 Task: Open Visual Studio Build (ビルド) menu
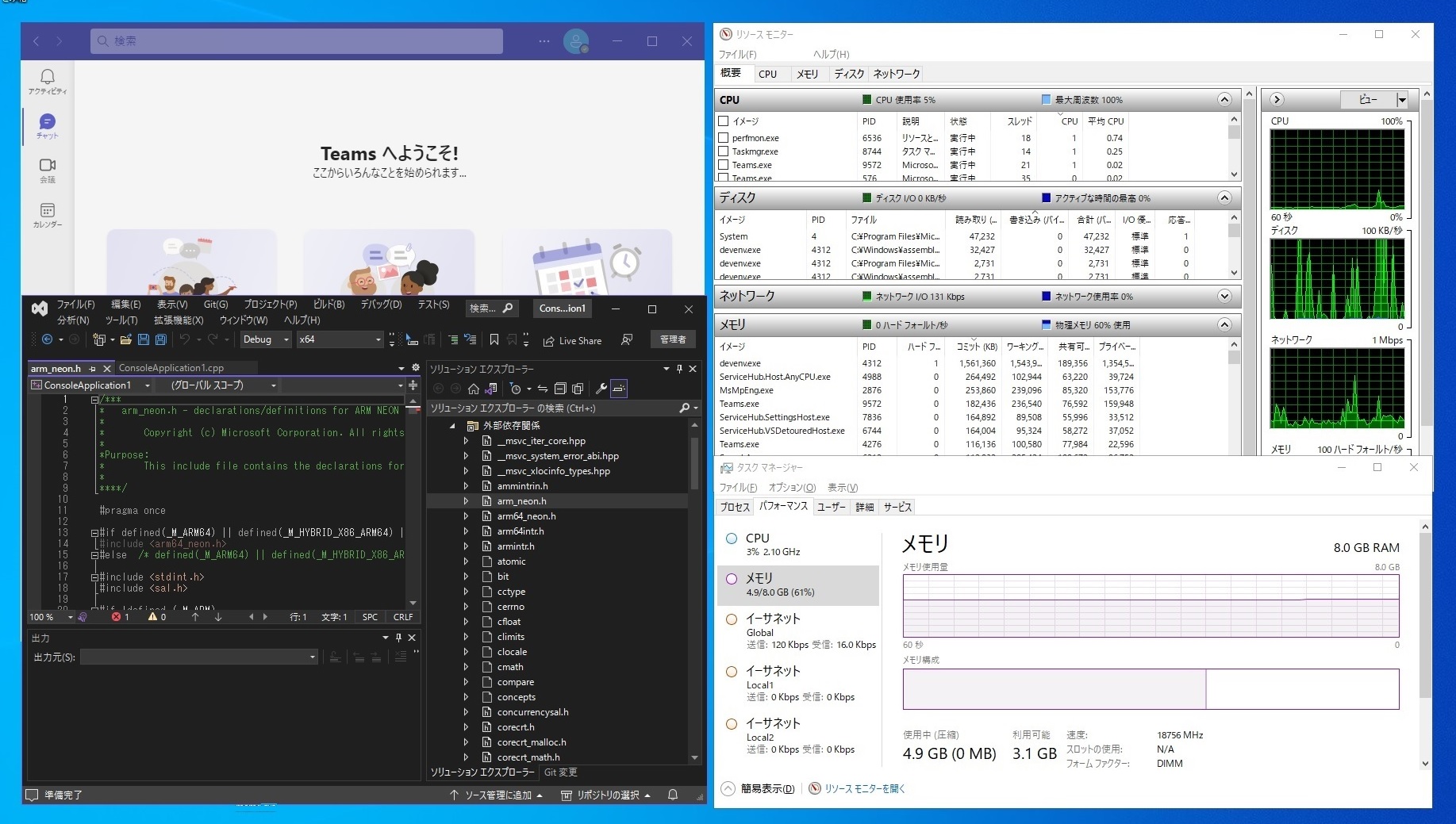tap(328, 305)
